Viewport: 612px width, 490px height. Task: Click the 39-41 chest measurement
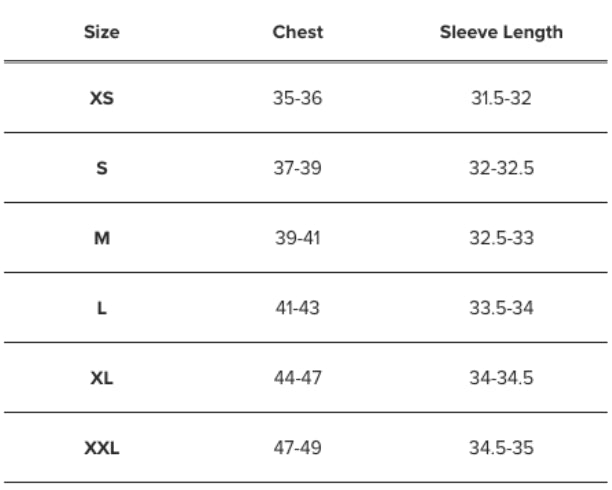click(x=297, y=238)
